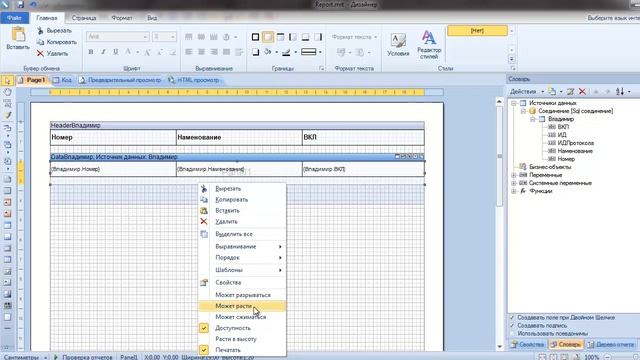The image size is (640, 360).
Task: Switch to Дерево отчета panel tab
Action: click(x=610, y=345)
